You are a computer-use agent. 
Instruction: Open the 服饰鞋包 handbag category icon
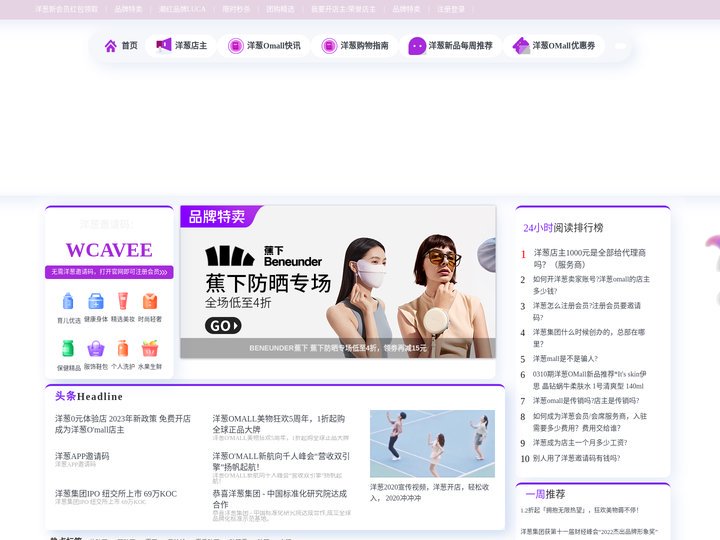[x=96, y=349]
